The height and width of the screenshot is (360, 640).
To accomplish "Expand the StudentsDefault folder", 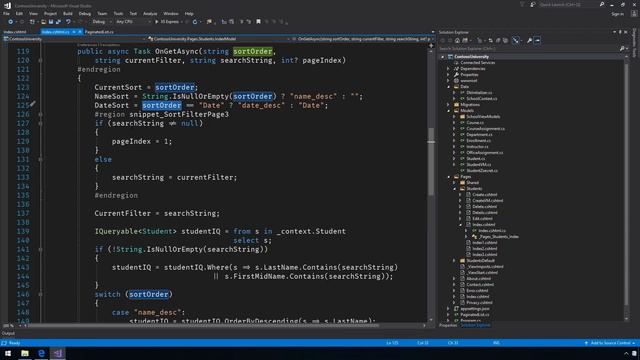I will point(454,260).
